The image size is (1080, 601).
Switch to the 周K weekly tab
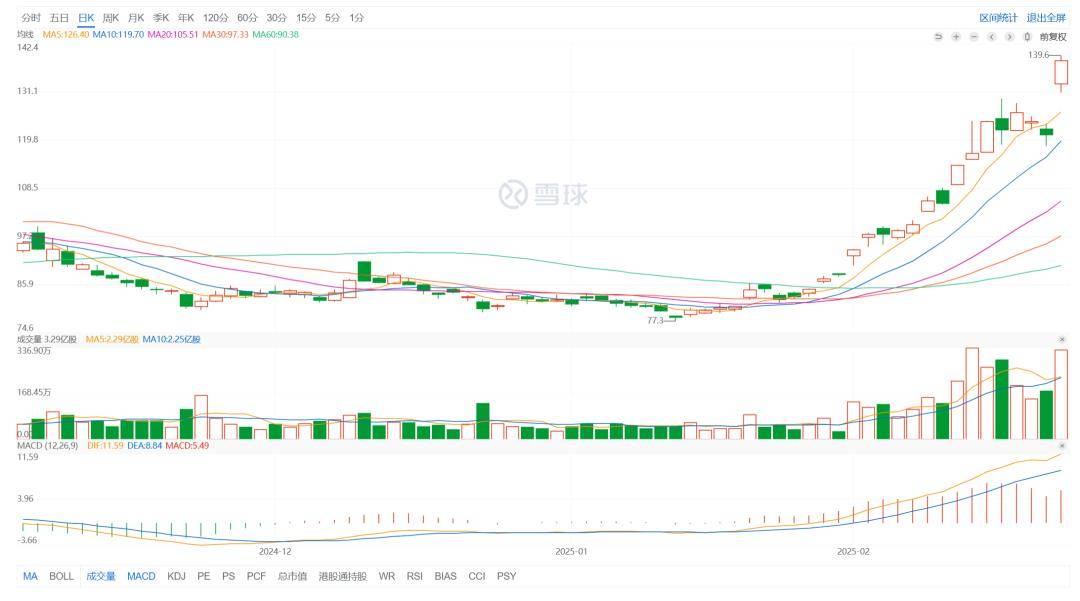pyautogui.click(x=111, y=18)
